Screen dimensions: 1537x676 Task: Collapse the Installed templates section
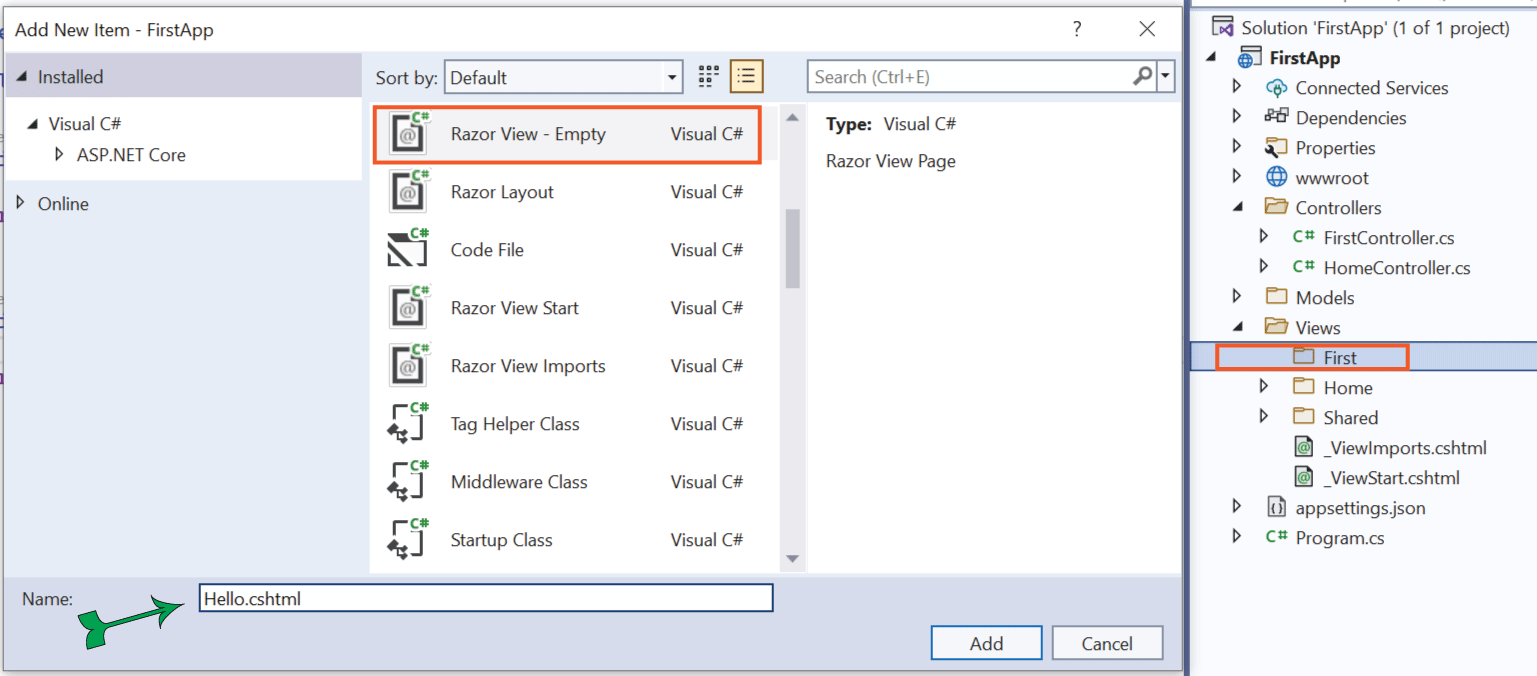coord(23,77)
